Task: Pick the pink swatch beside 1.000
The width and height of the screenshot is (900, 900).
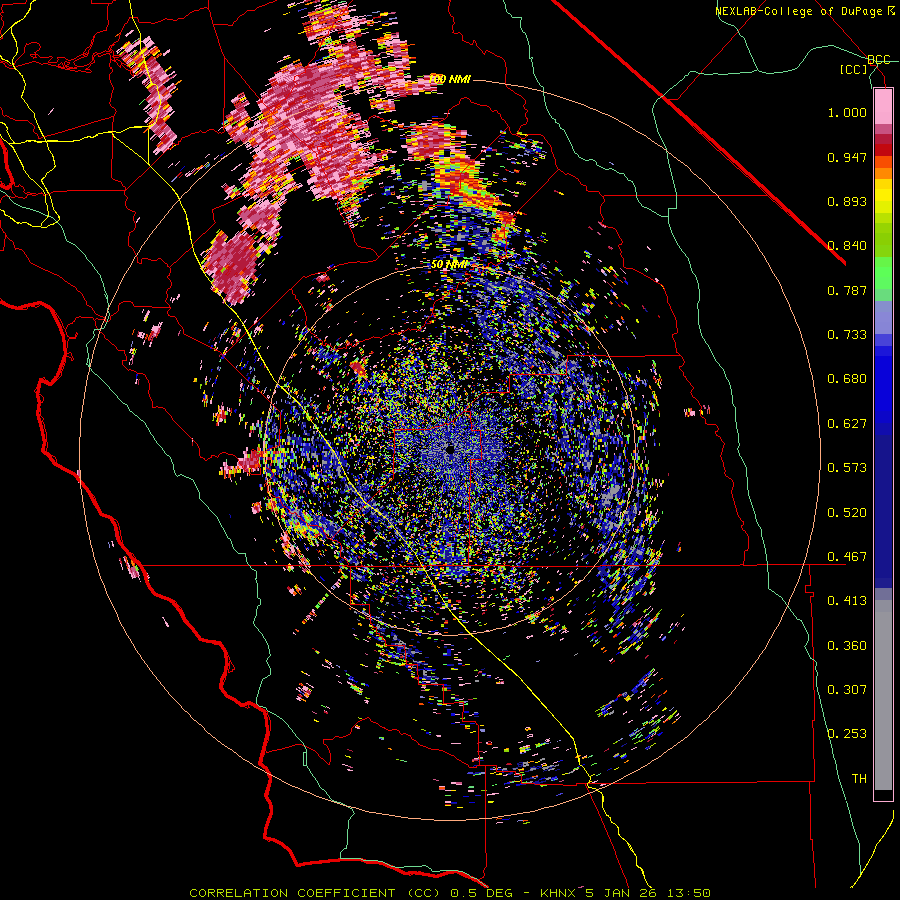Action: tap(883, 107)
